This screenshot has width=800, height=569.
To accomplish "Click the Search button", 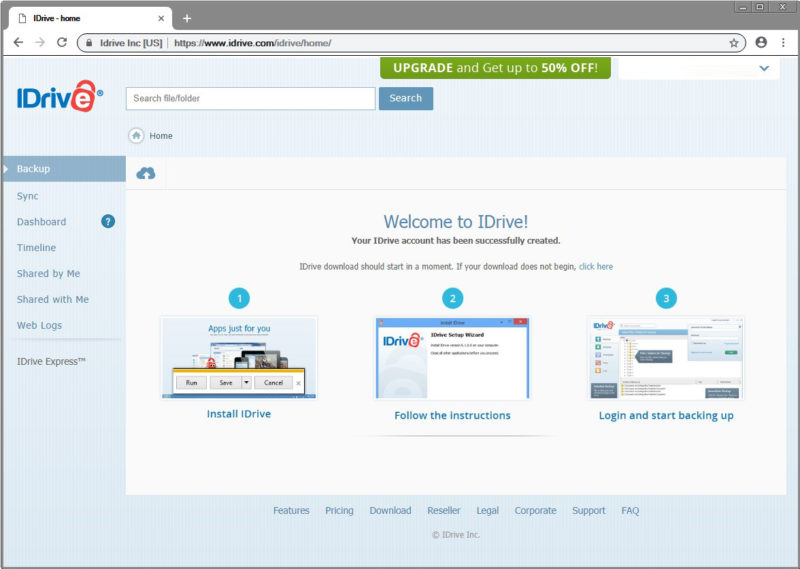I will (406, 98).
